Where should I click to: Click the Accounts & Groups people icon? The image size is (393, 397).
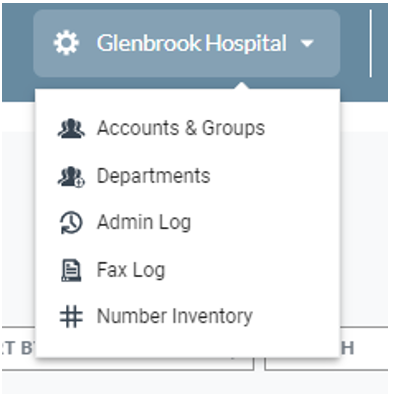(x=71, y=128)
